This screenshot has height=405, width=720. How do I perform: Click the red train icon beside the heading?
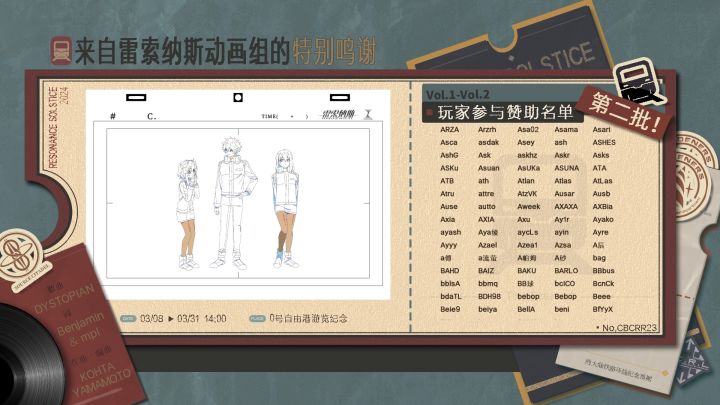[61, 51]
